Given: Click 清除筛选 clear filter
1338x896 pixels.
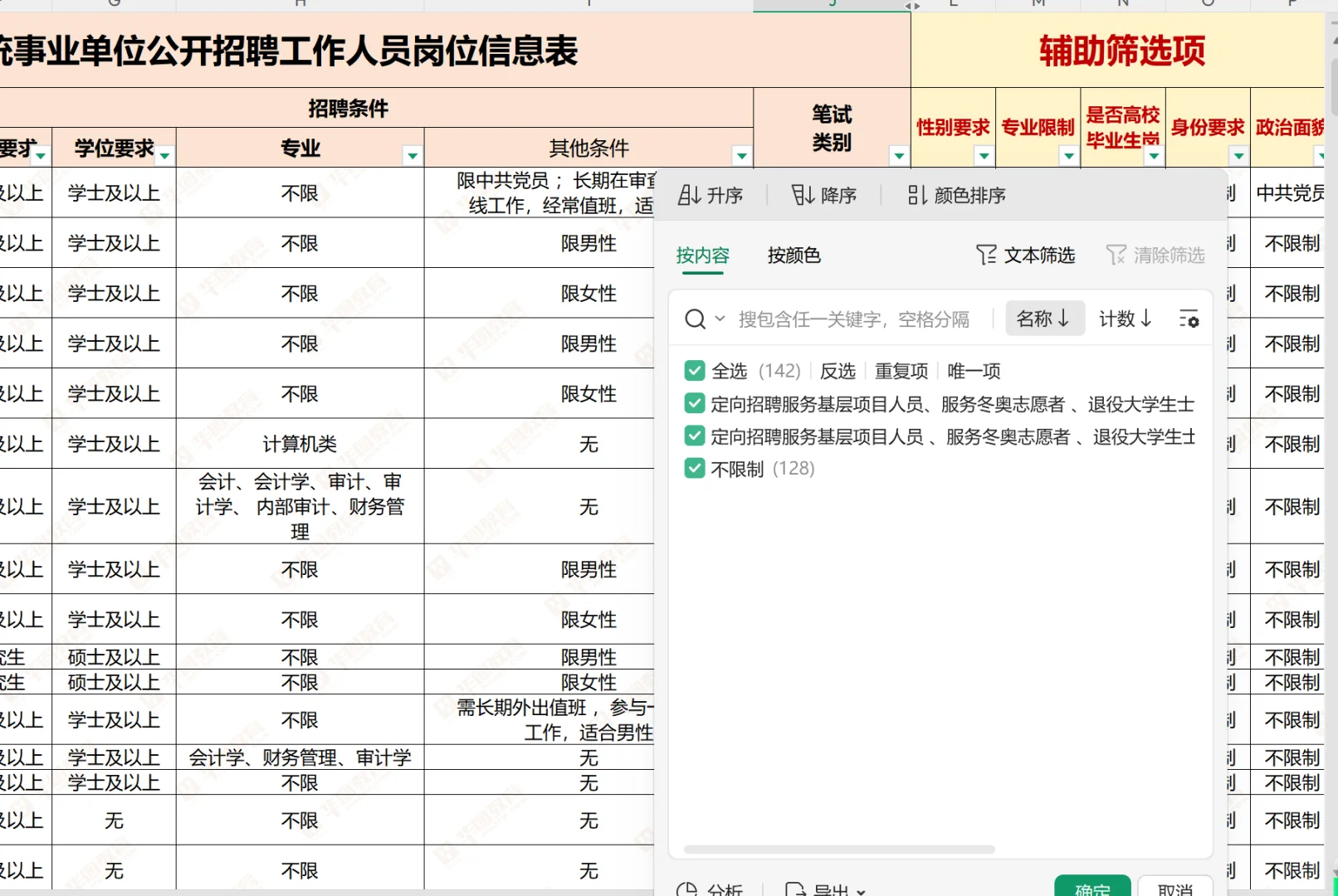Looking at the screenshot, I should click(1155, 256).
